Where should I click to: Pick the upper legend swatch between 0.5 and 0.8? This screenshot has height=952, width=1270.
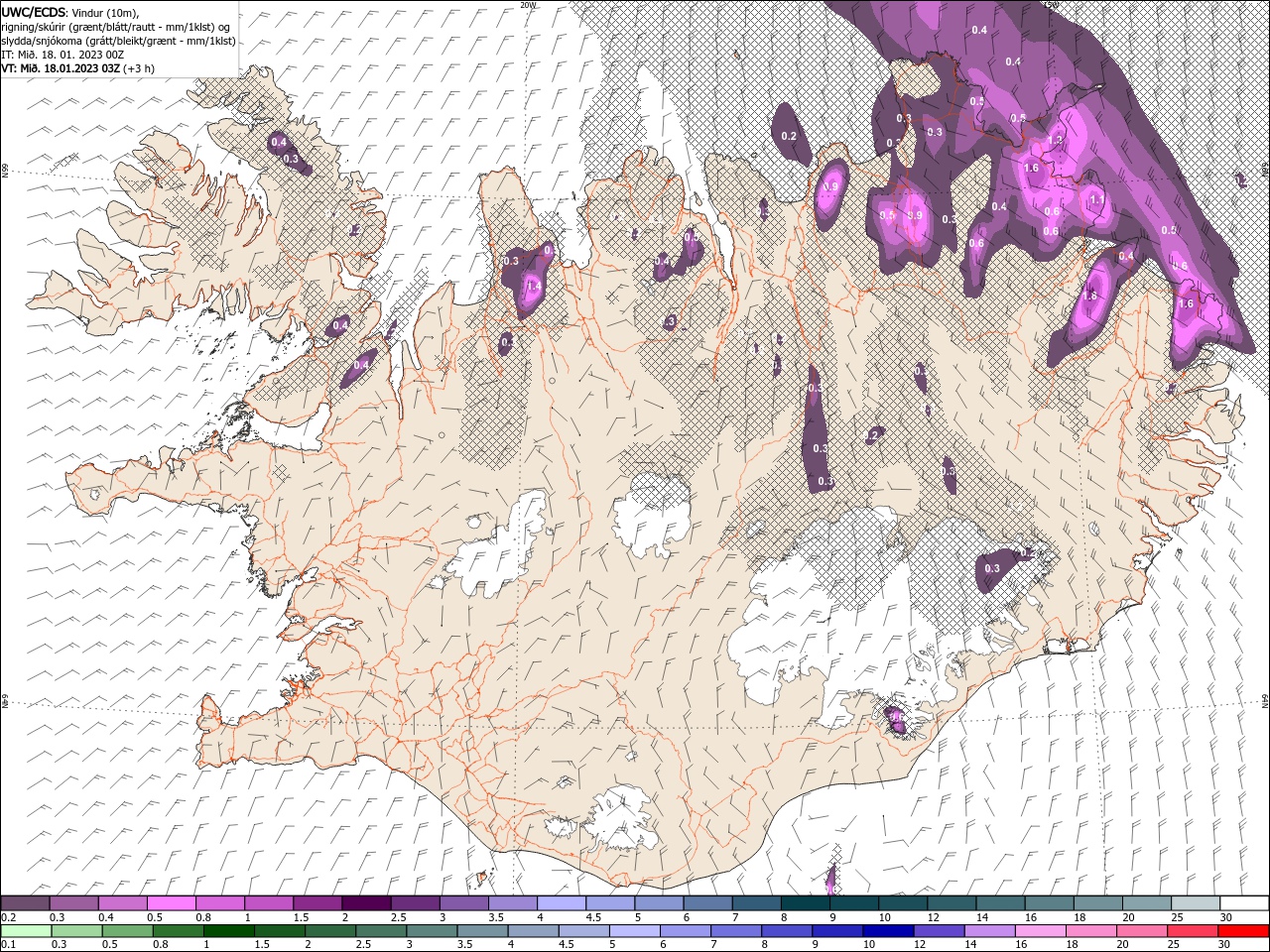point(172,903)
